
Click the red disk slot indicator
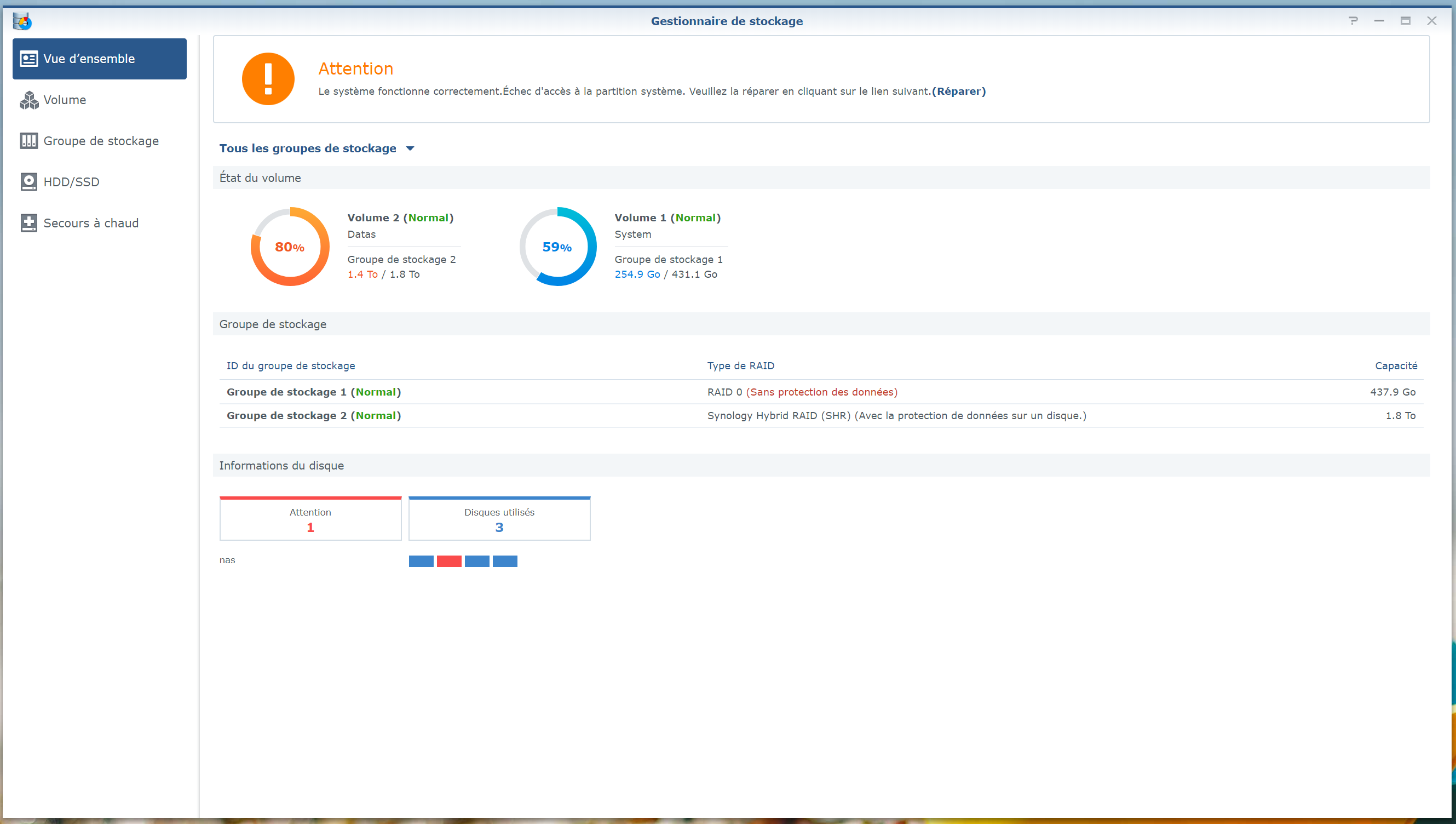coord(449,561)
